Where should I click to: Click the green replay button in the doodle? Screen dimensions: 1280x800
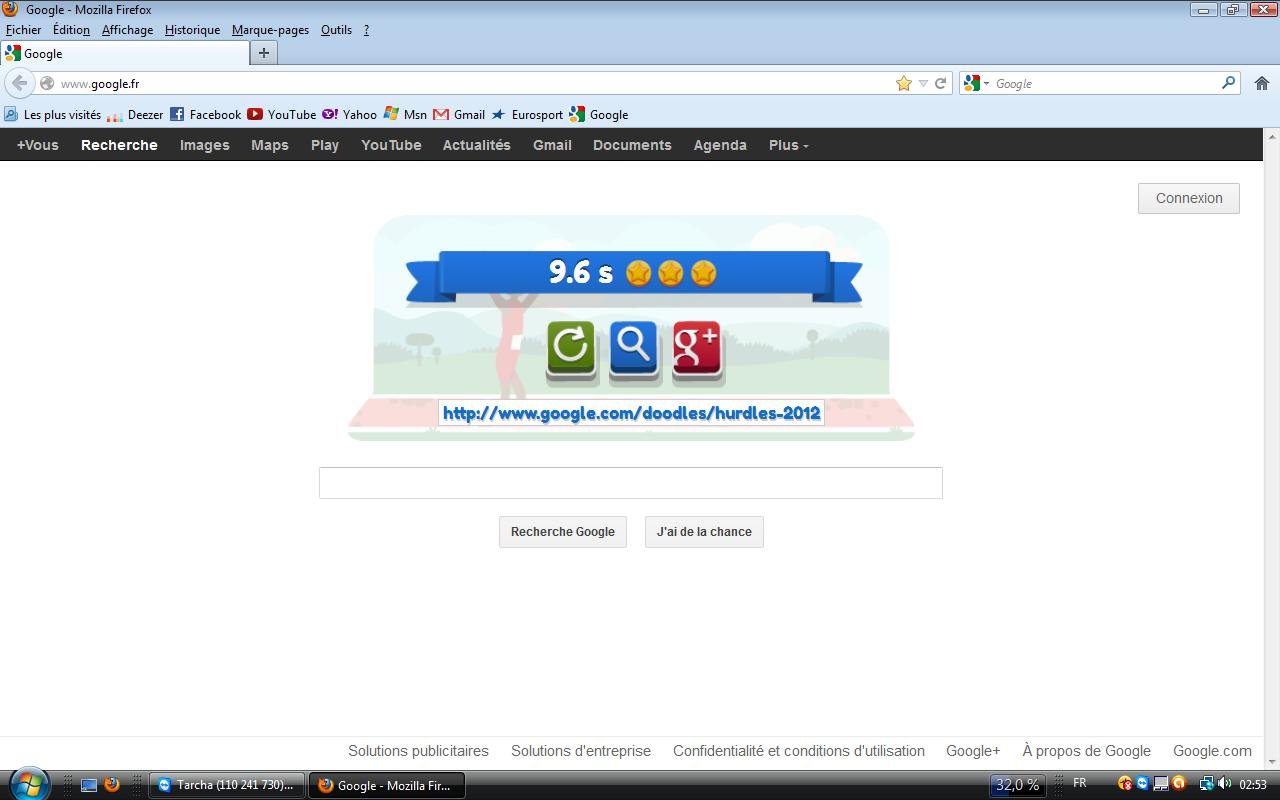click(571, 350)
